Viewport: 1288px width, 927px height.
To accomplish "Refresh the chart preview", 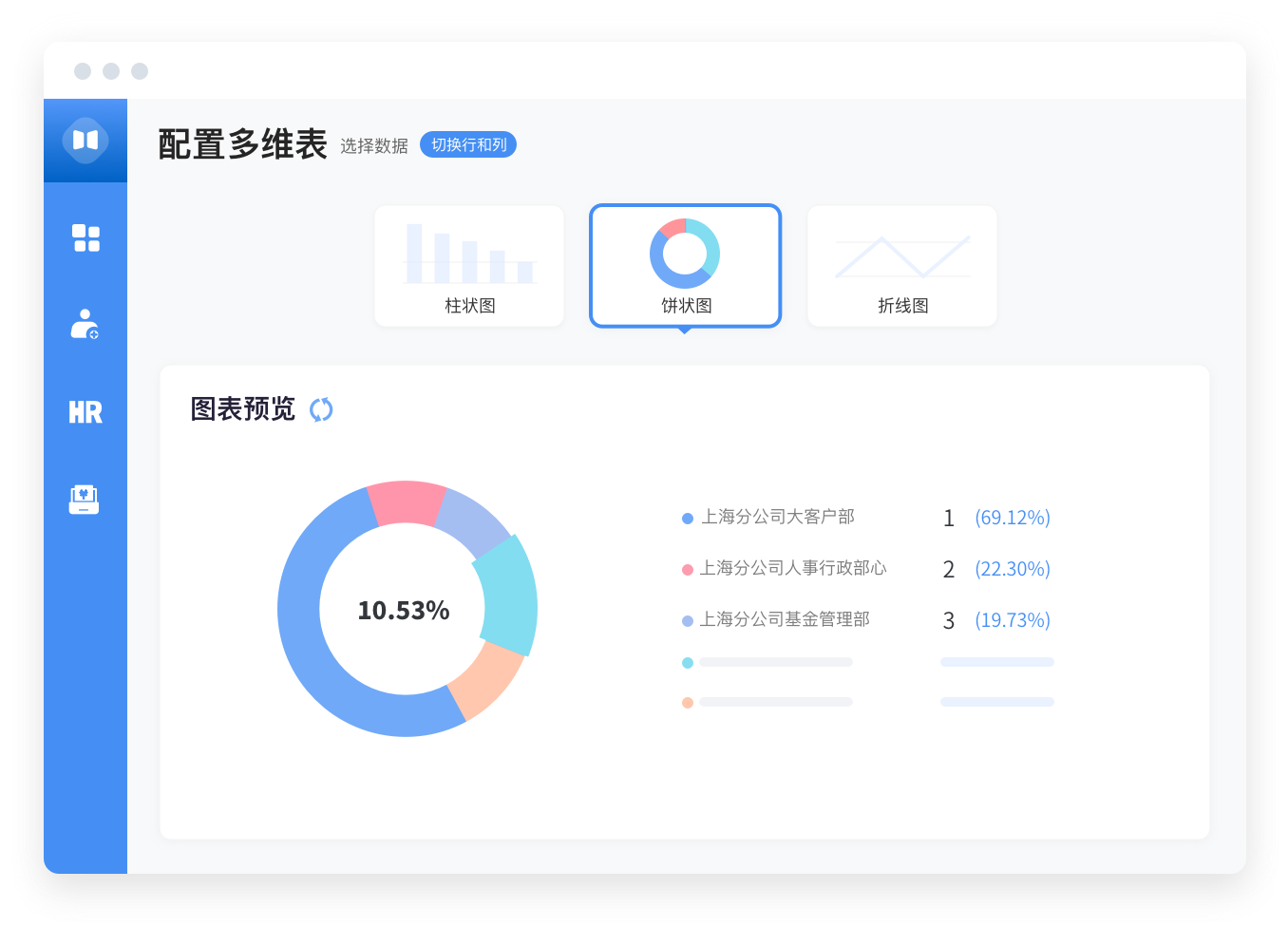I will pos(321,409).
